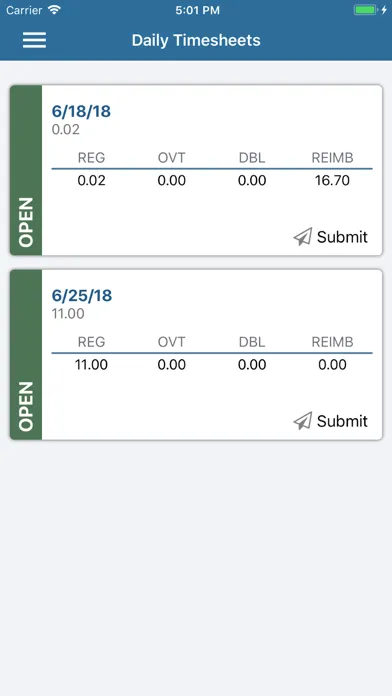392x696 pixels.
Task: Click the paper plane icon on the 6/18/18 card
Action: pos(303,237)
